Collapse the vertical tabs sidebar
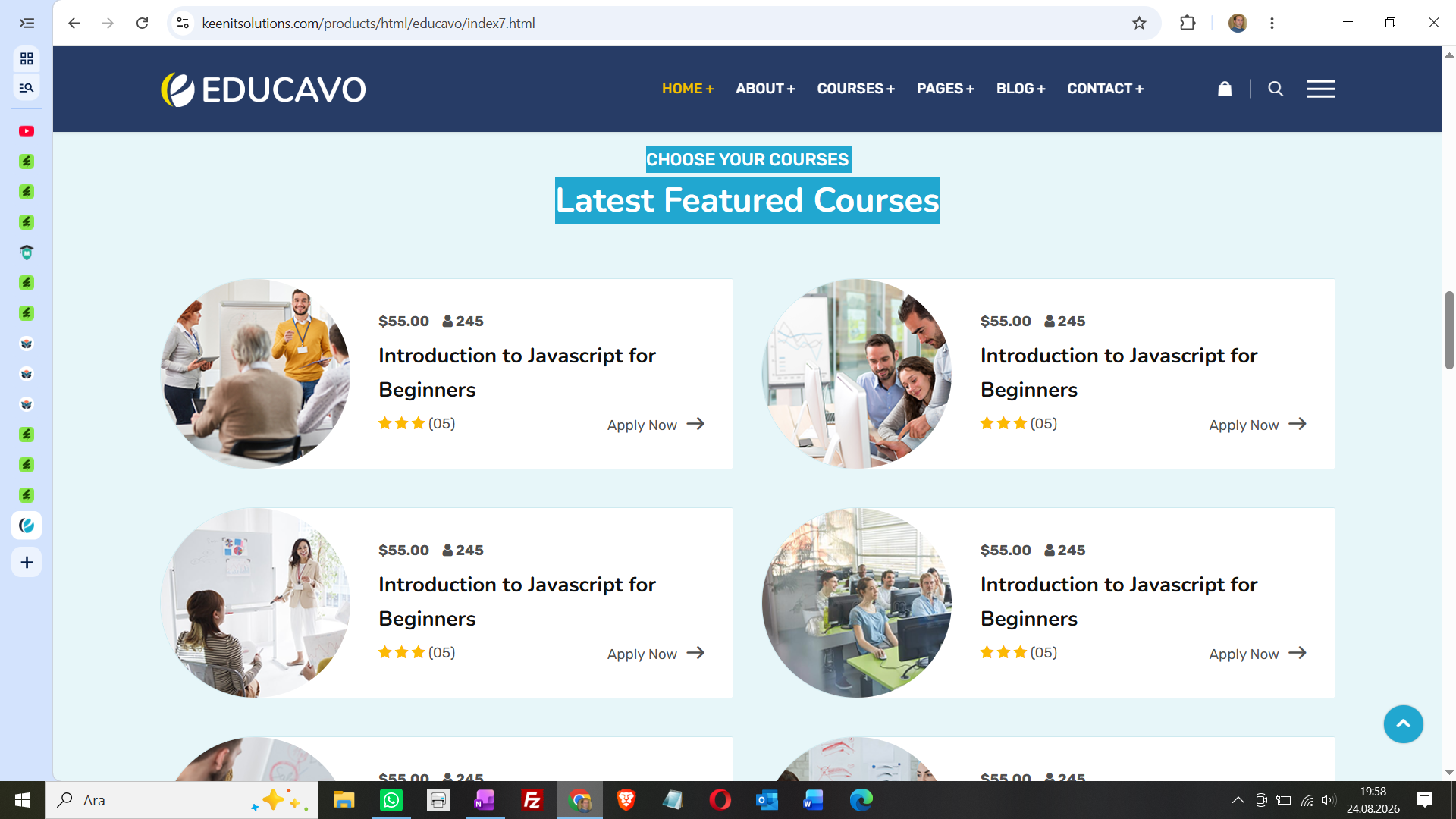 coord(27,23)
